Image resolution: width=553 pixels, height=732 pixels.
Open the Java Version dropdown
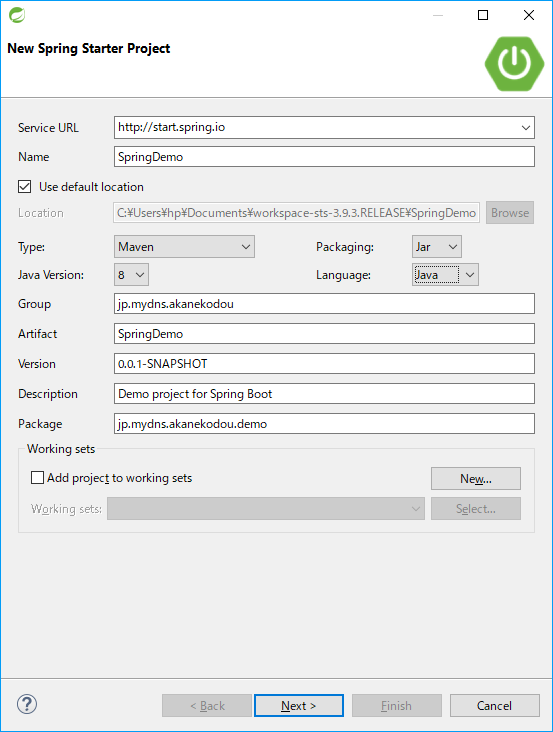coord(132,274)
